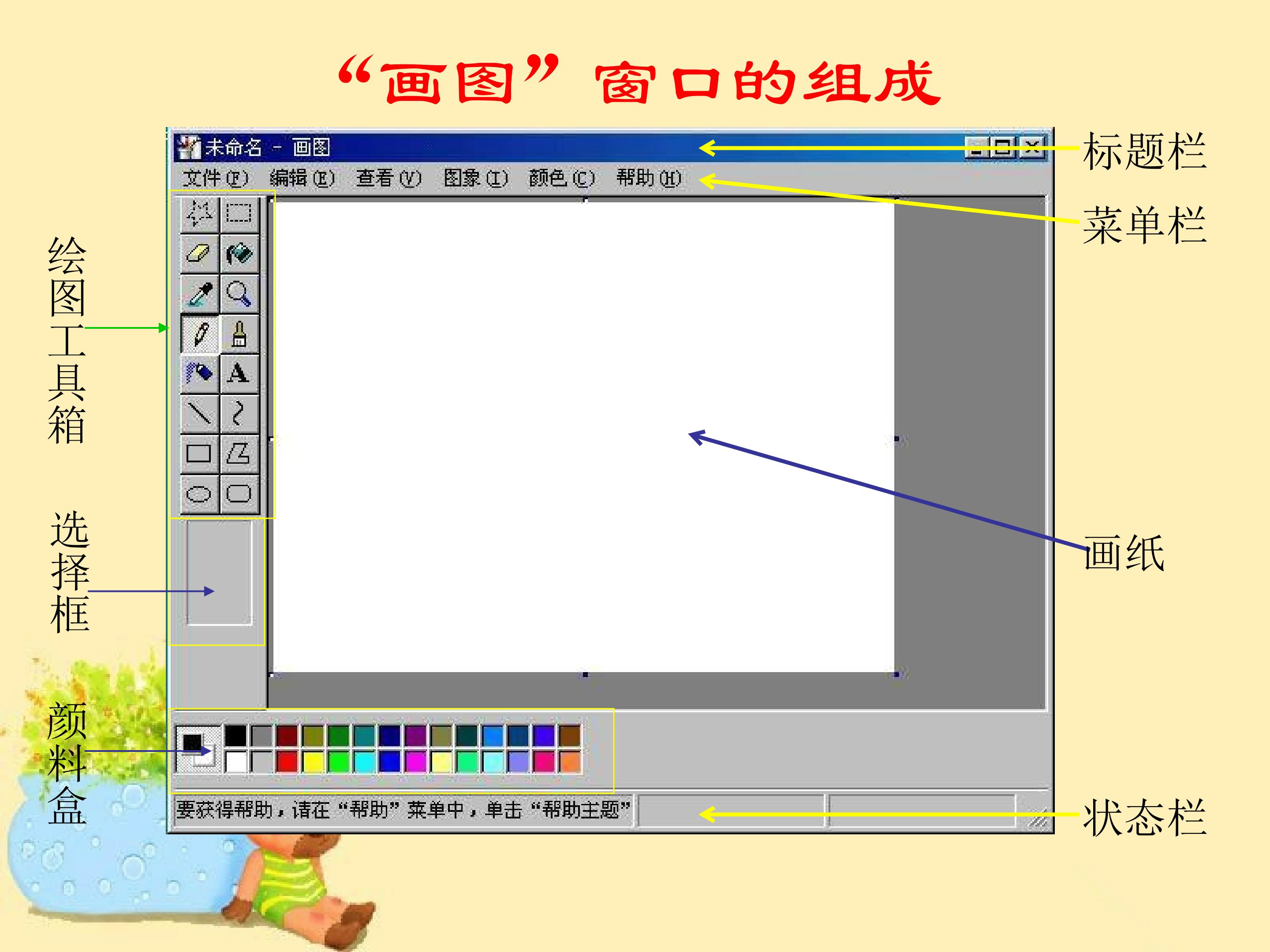Select the purple palette swatch
Image resolution: width=1270 pixels, height=952 pixels.
(x=416, y=735)
